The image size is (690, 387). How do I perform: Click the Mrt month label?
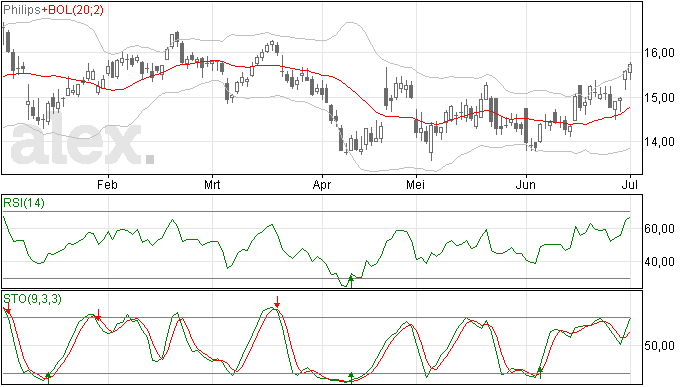click(212, 184)
